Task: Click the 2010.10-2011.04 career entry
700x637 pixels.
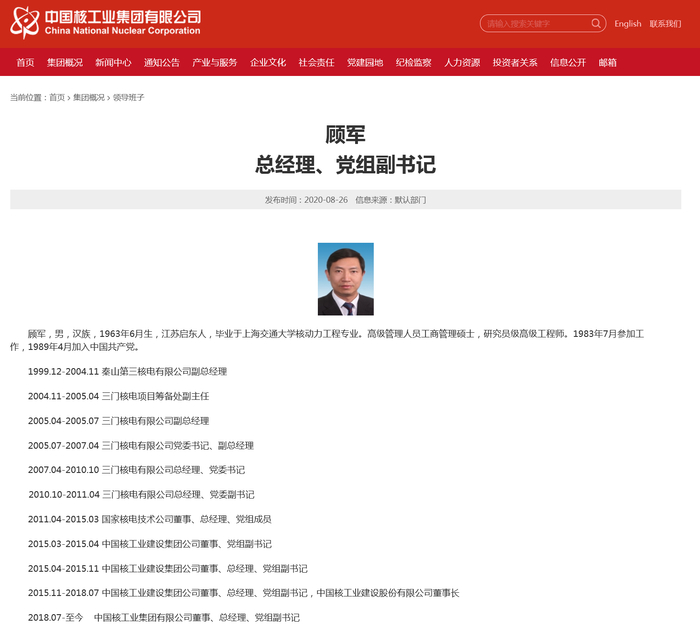Action: point(142,495)
